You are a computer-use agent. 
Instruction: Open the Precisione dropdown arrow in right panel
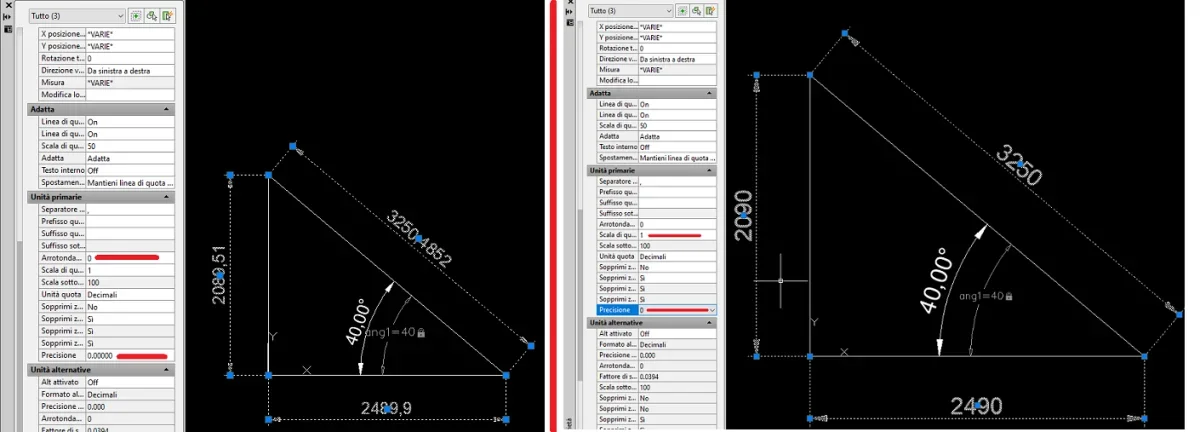(712, 311)
